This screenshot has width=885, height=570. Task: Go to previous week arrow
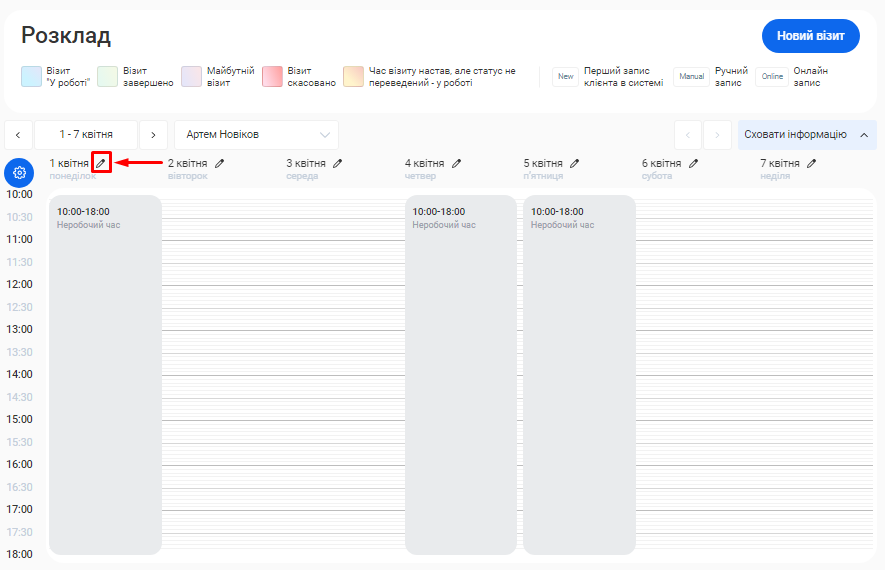point(18,135)
